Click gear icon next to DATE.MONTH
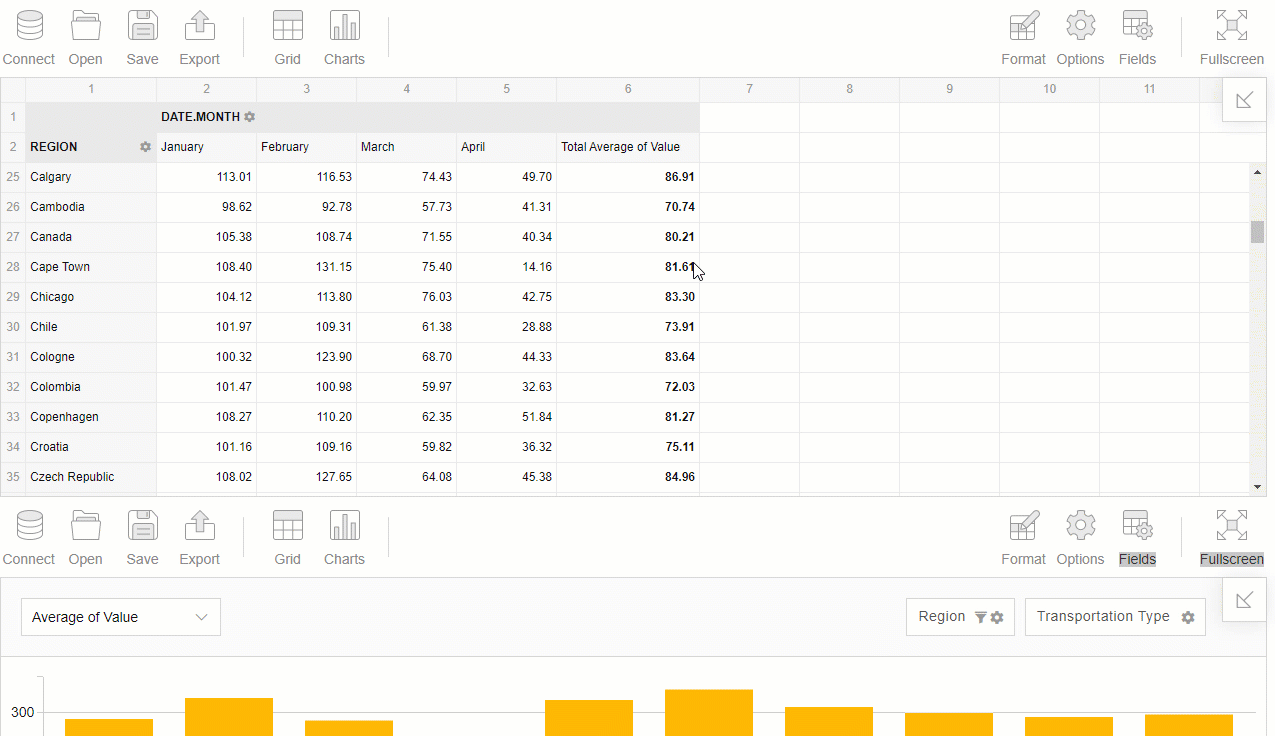Viewport: 1275px width, 736px height. pyautogui.click(x=250, y=117)
